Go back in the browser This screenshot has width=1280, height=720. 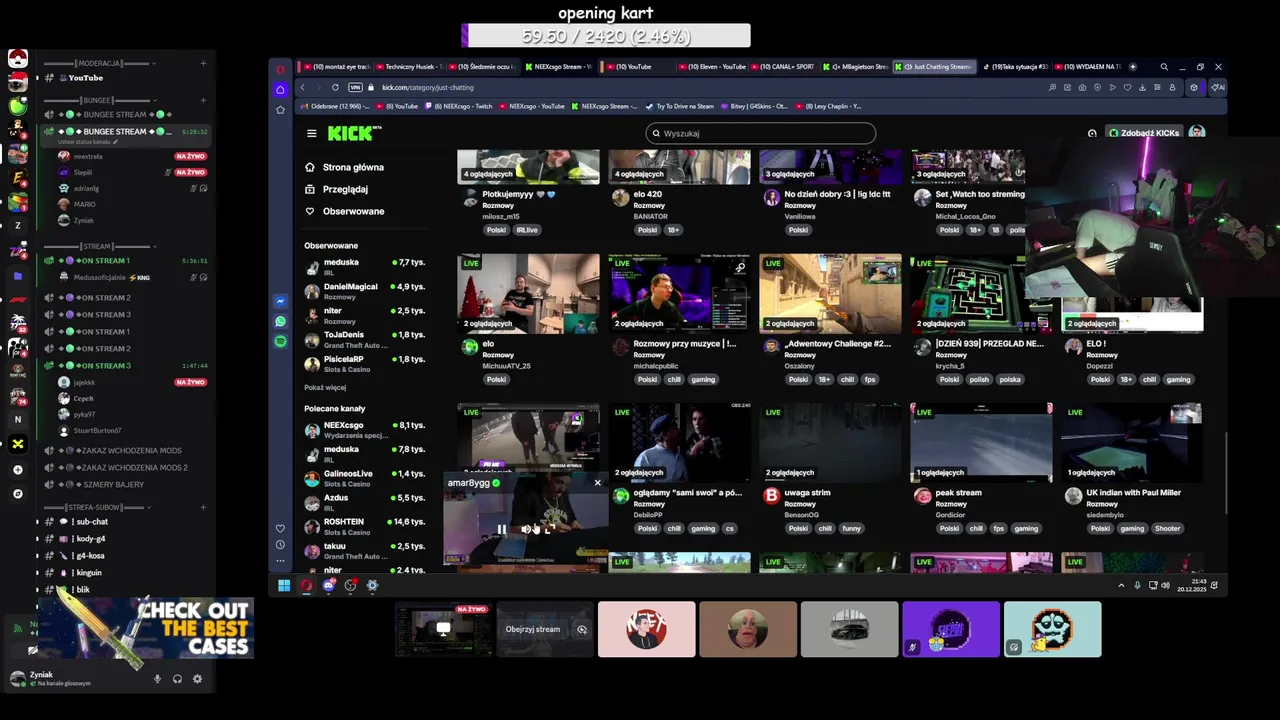pyautogui.click(x=302, y=87)
